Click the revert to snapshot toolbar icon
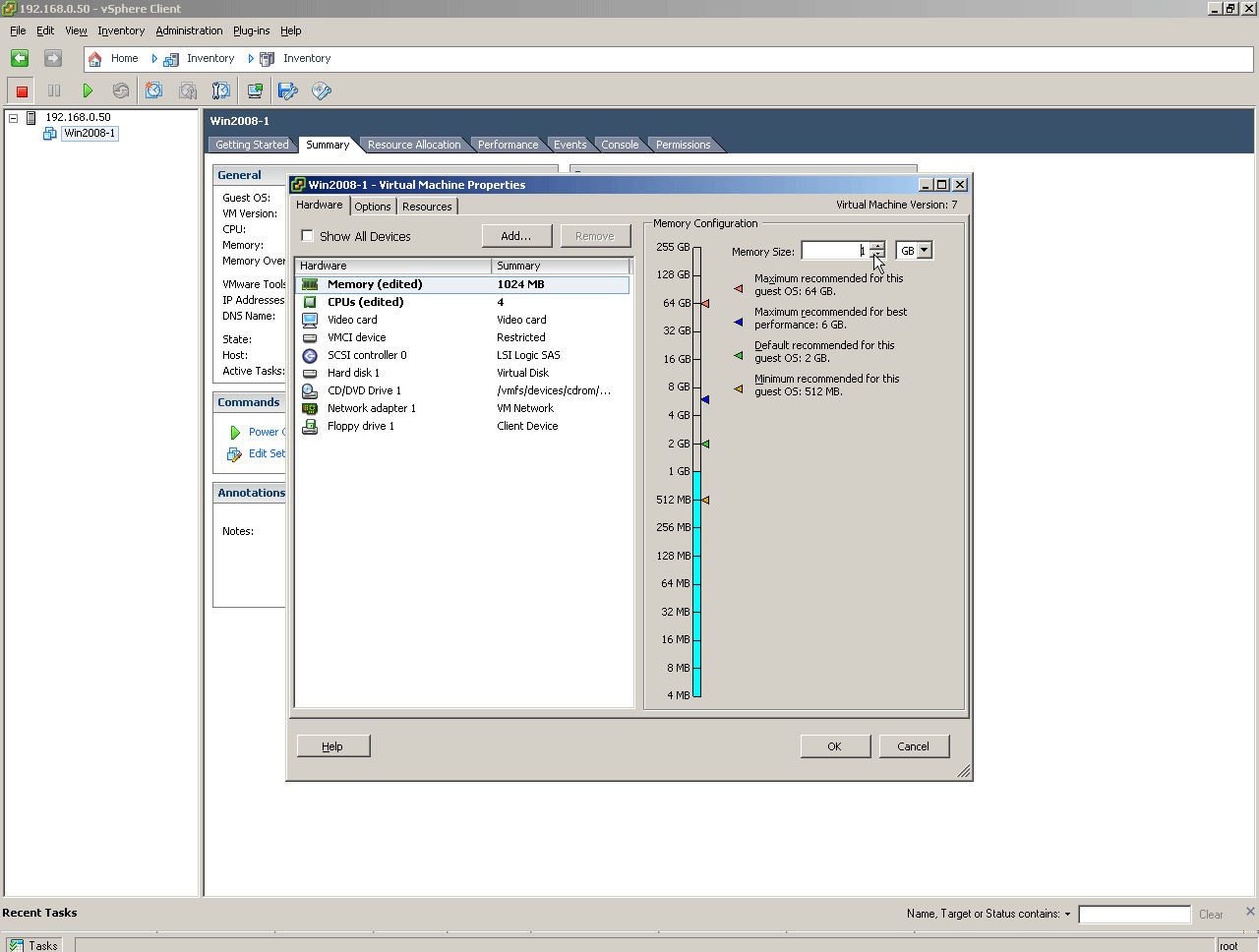1259x952 pixels. pos(188,90)
